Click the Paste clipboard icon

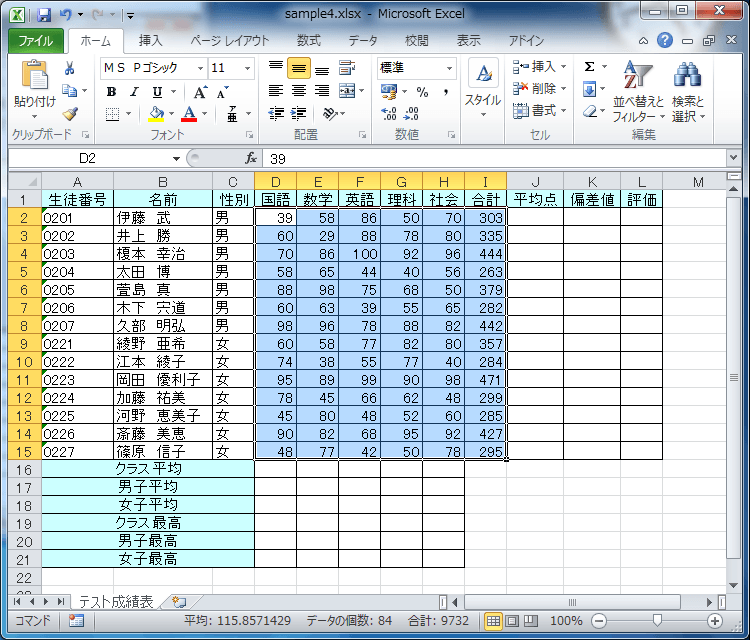tap(34, 75)
